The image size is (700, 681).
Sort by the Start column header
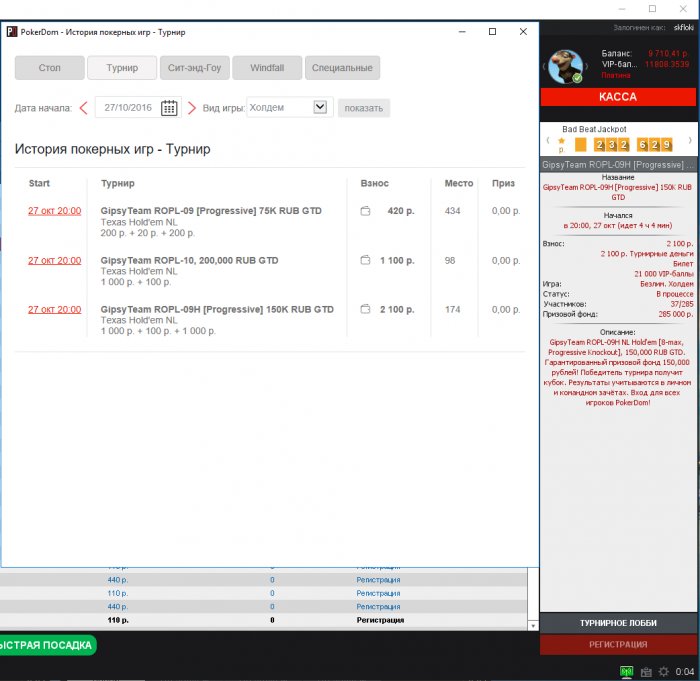(39, 183)
